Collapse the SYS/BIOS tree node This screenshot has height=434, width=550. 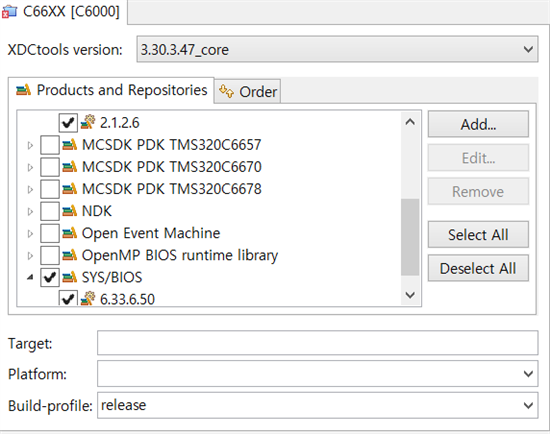click(x=30, y=278)
